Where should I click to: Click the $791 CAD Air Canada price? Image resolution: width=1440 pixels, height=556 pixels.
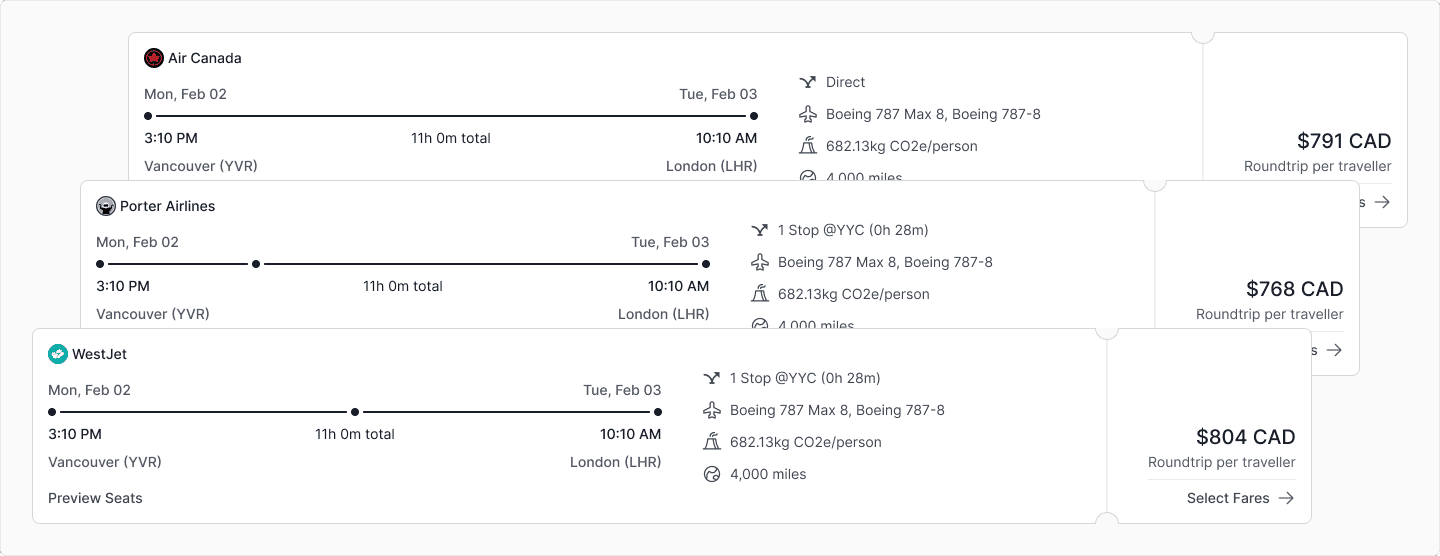[1343, 141]
